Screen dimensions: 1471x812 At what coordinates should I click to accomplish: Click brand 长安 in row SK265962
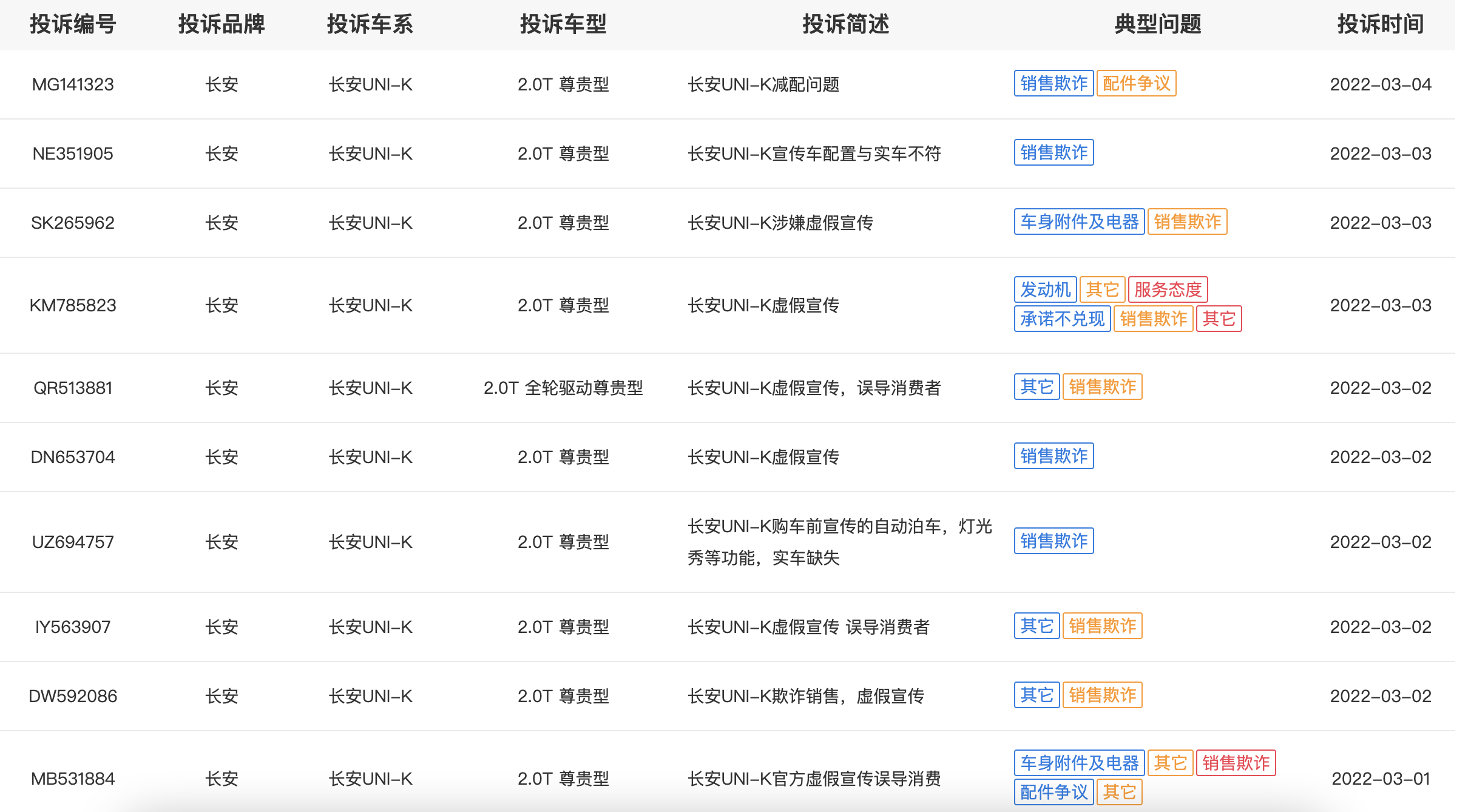tap(221, 223)
